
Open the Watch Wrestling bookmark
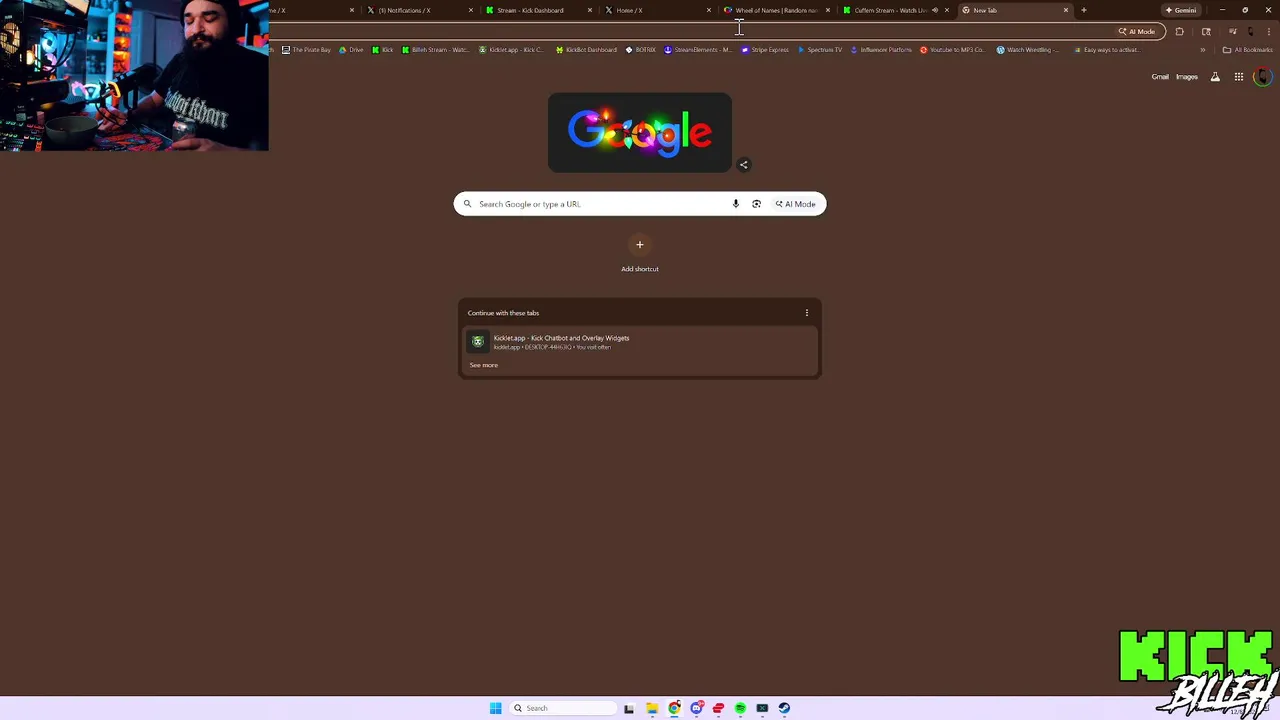click(x=1027, y=50)
